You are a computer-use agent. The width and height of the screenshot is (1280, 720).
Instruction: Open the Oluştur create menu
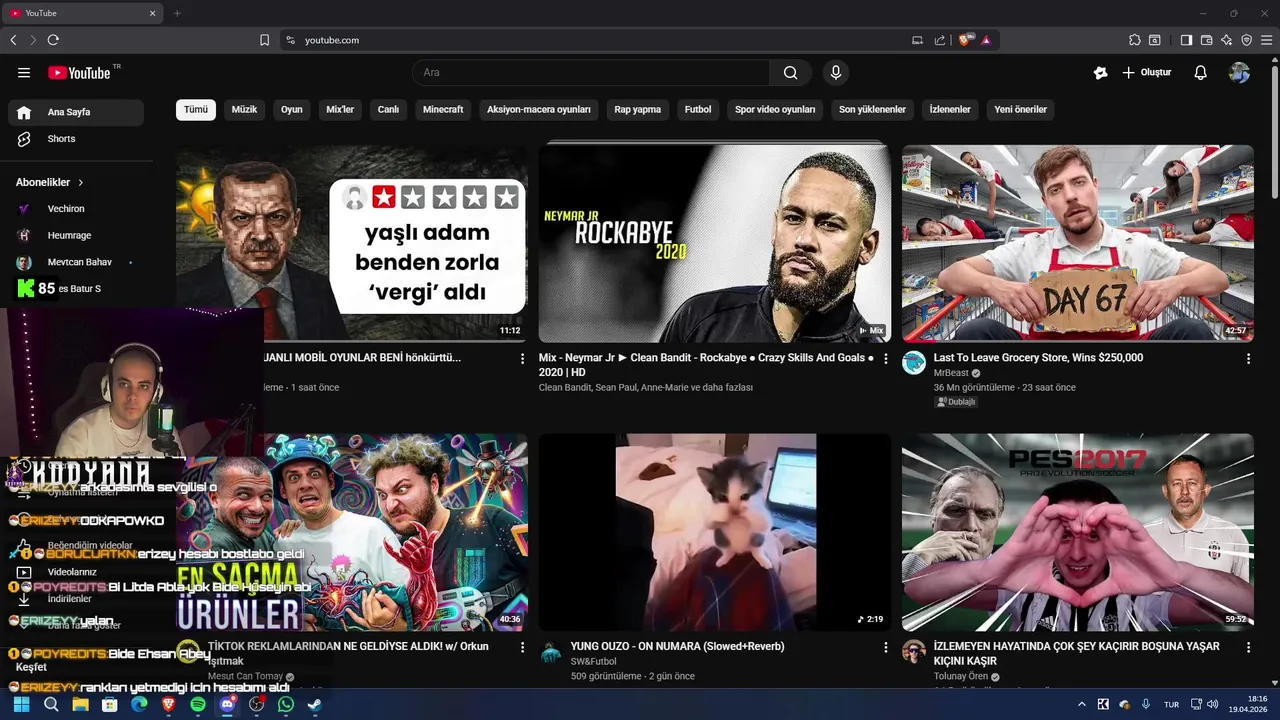[x=1146, y=73]
